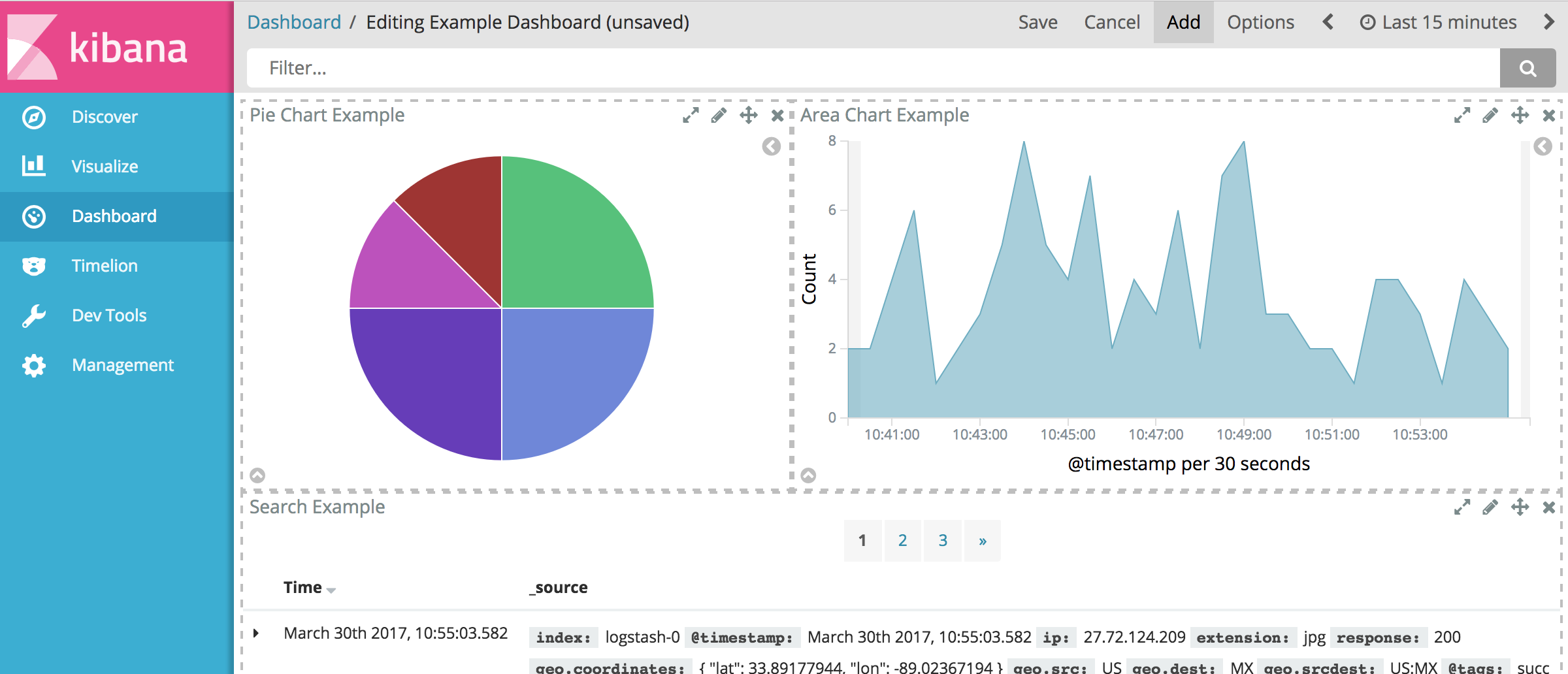1568x674 pixels.
Task: Edit the Pie Chart Example panel with pencil icon
Action: (x=719, y=115)
